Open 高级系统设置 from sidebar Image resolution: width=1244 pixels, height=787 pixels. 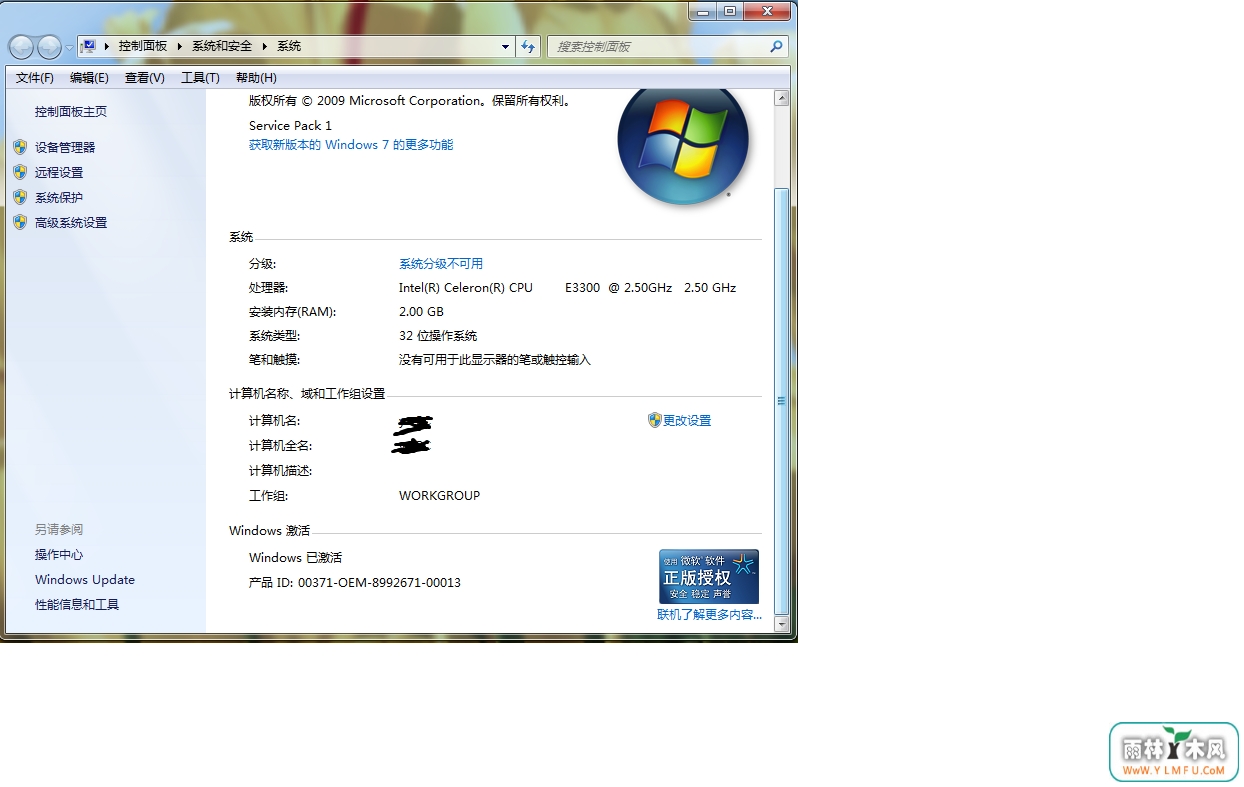(x=71, y=222)
